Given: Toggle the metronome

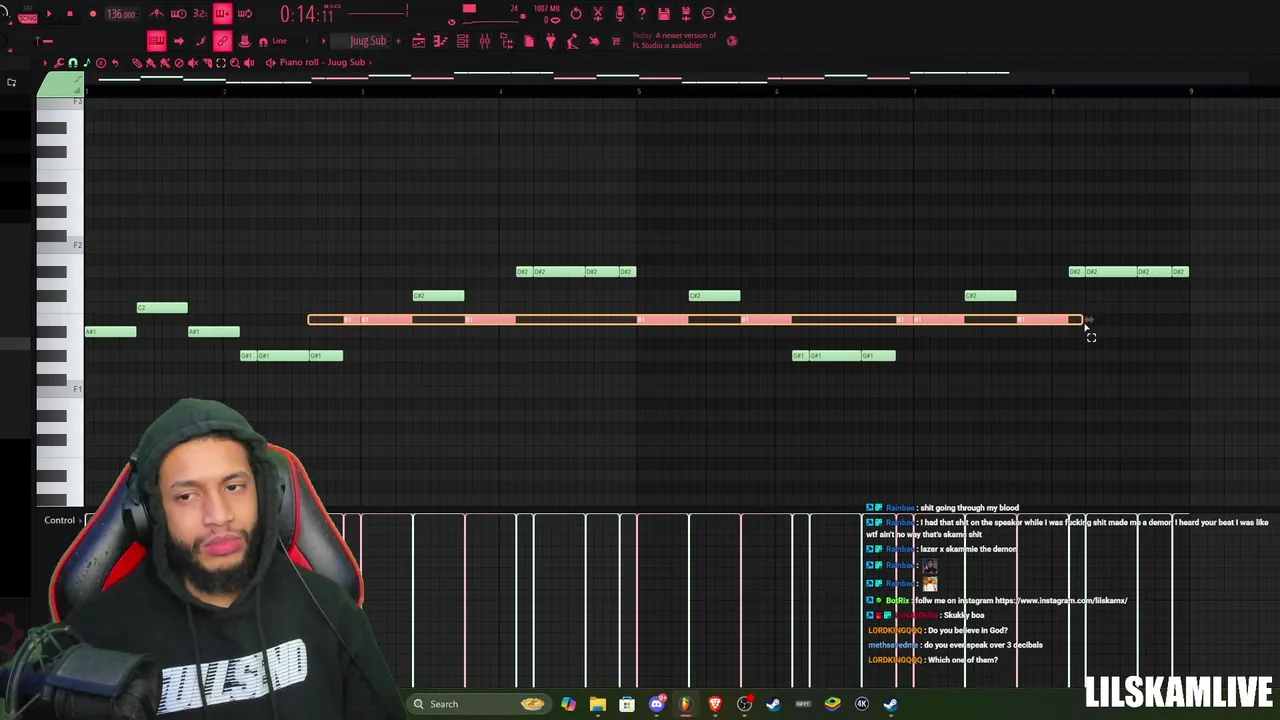Looking at the screenshot, I should pos(156,14).
